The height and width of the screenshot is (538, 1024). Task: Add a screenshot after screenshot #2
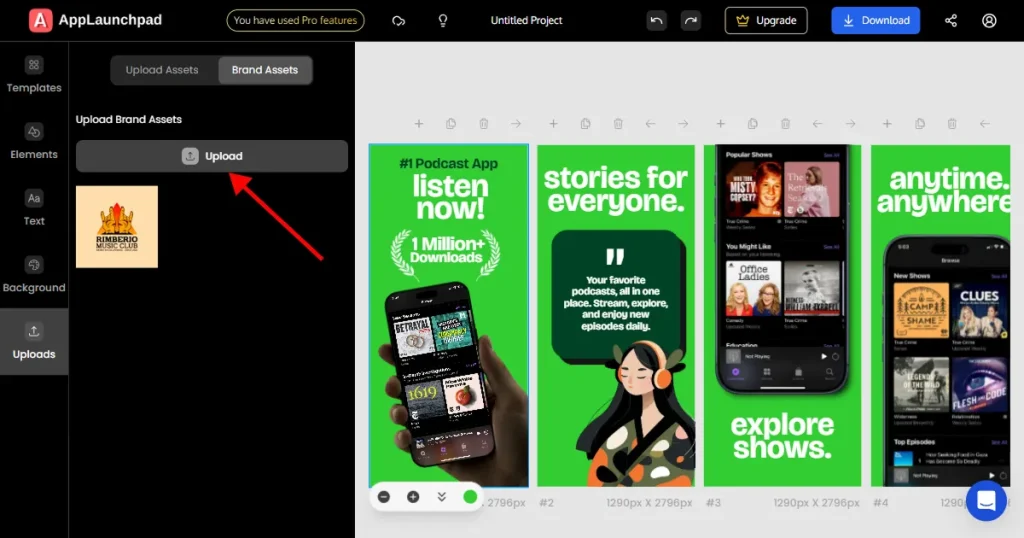[x=553, y=123]
